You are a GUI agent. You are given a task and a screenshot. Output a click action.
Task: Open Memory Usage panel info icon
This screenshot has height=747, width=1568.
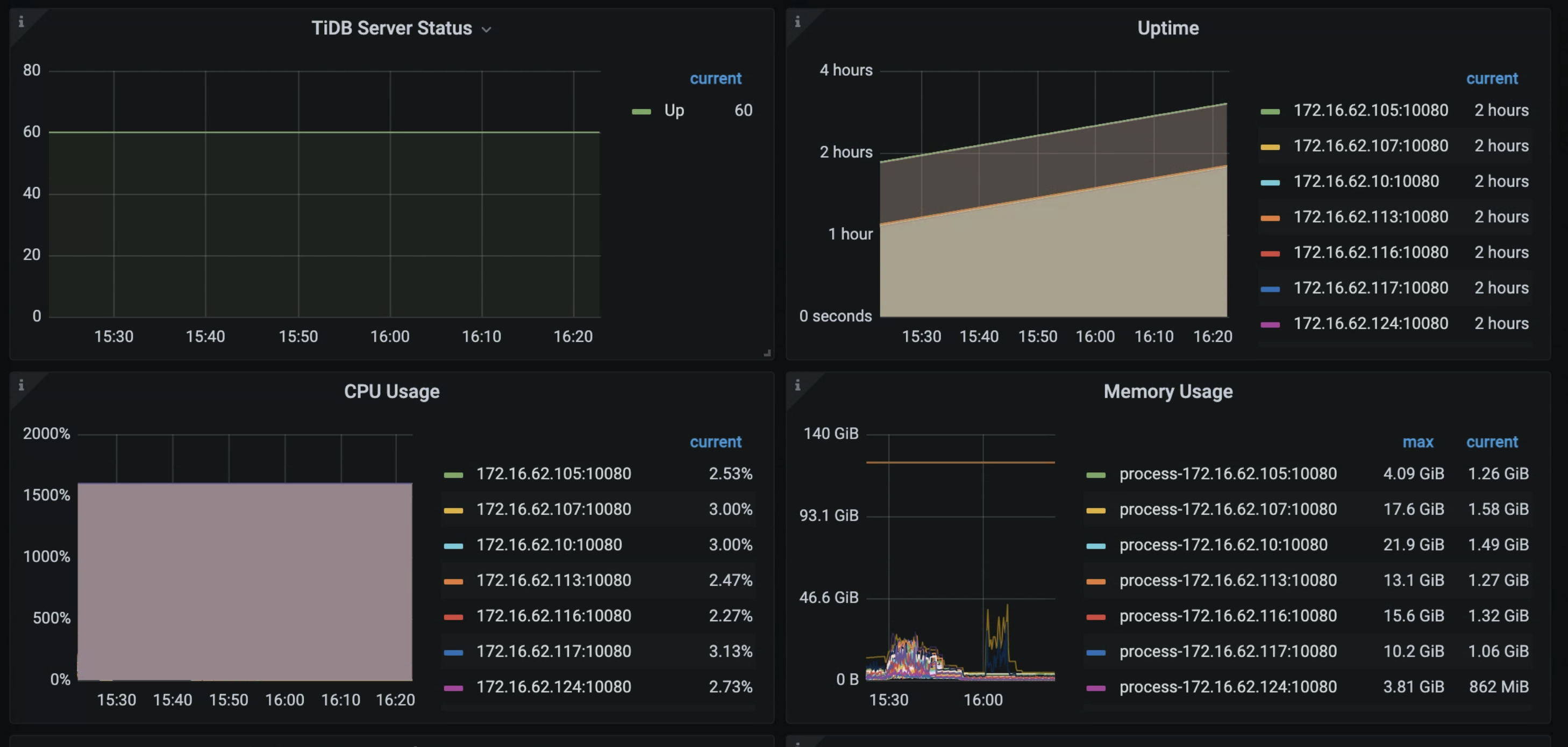pos(797,385)
